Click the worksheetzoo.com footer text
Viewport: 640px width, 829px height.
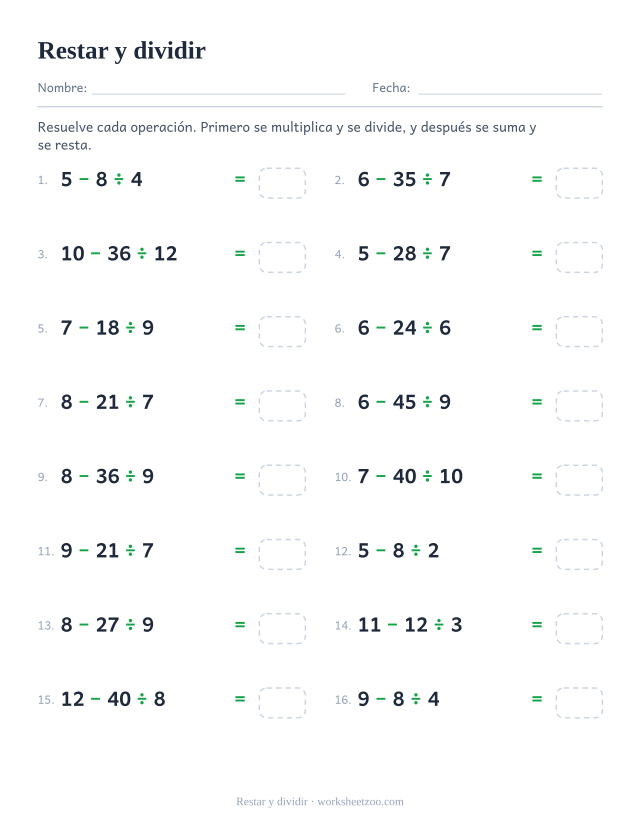[360, 802]
